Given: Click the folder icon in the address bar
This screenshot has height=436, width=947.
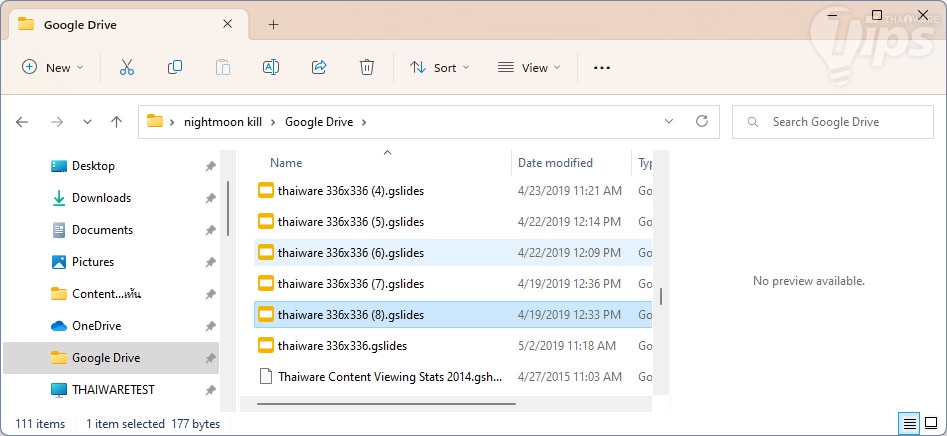Looking at the screenshot, I should [155, 121].
